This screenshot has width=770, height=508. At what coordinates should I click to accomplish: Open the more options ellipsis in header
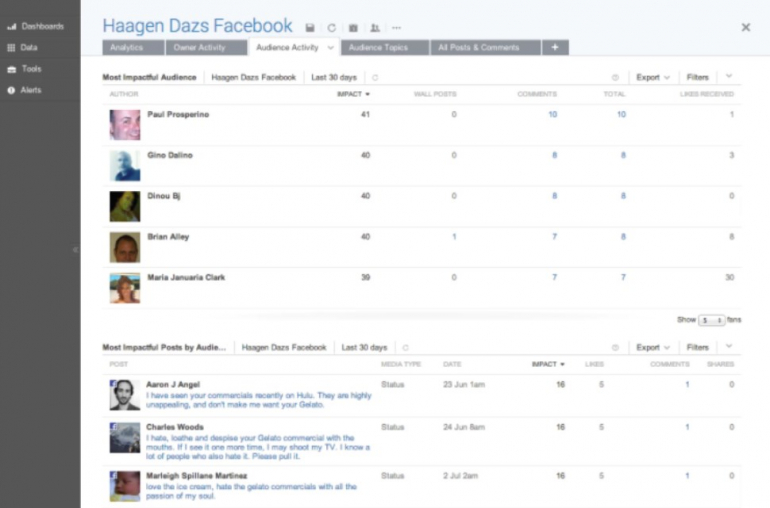click(x=396, y=28)
